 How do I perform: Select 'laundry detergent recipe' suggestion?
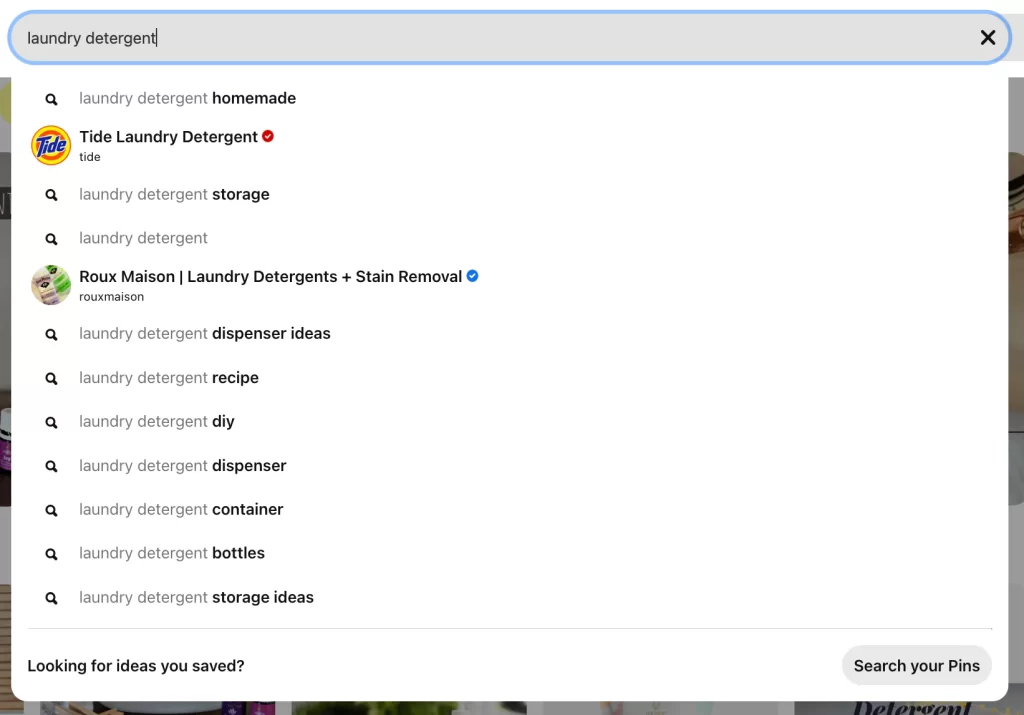168,377
